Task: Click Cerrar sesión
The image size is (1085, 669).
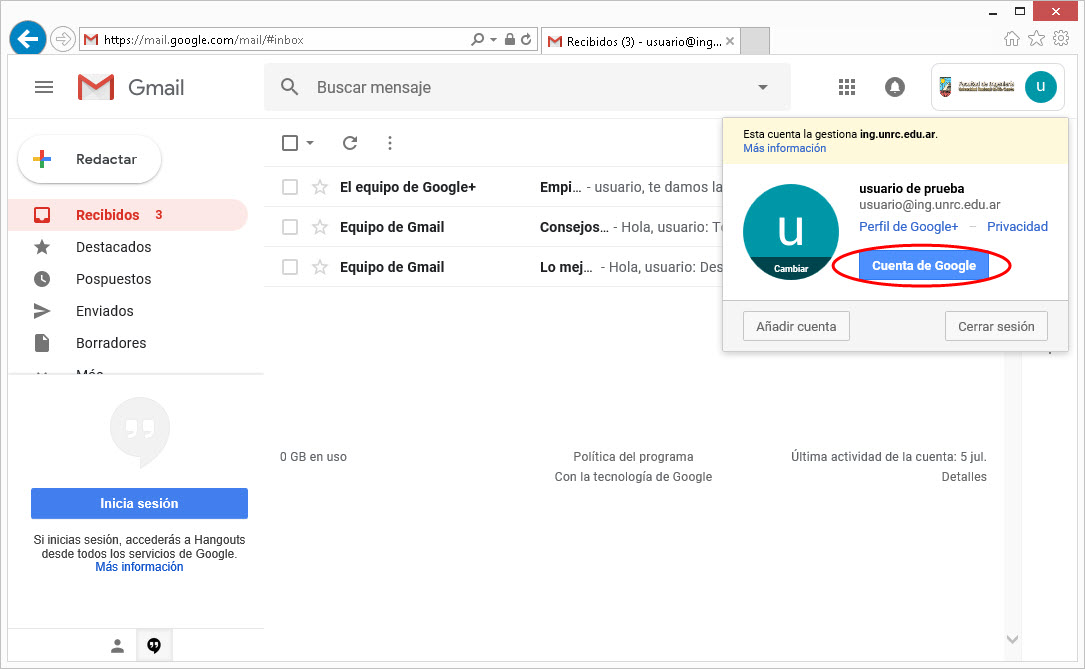Action: click(996, 327)
